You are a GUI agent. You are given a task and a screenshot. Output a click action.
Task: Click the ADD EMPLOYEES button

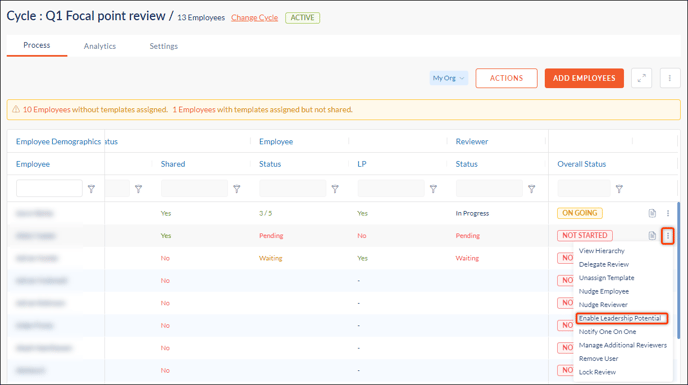[x=584, y=78]
